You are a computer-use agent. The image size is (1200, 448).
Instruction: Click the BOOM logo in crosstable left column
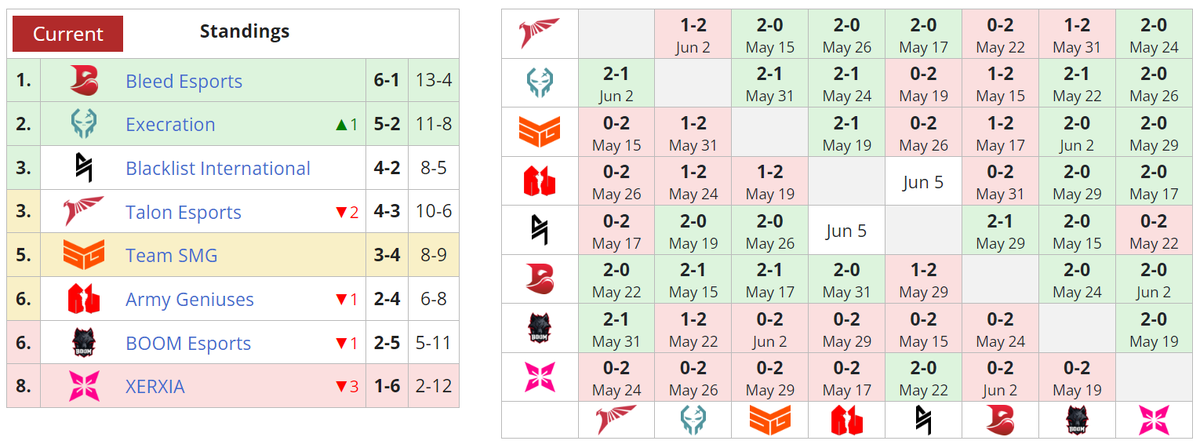pos(539,328)
